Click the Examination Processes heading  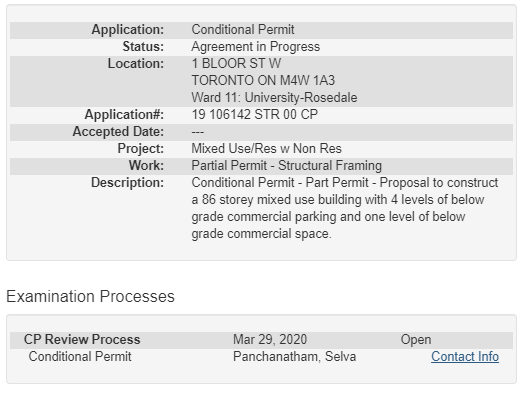(90, 296)
